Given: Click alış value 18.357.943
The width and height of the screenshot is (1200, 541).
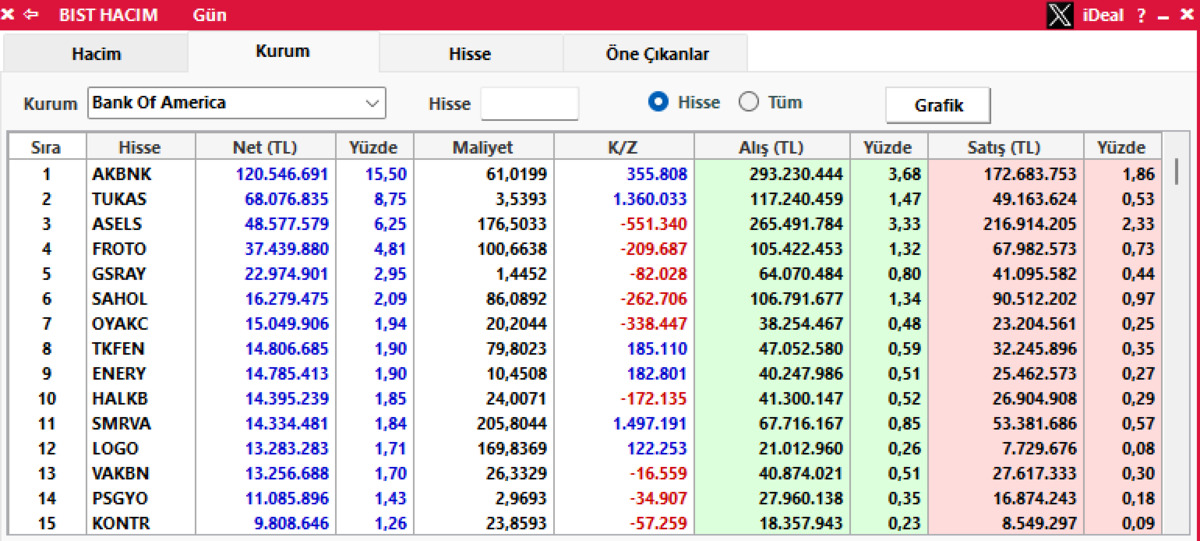Looking at the screenshot, I should point(800,523).
